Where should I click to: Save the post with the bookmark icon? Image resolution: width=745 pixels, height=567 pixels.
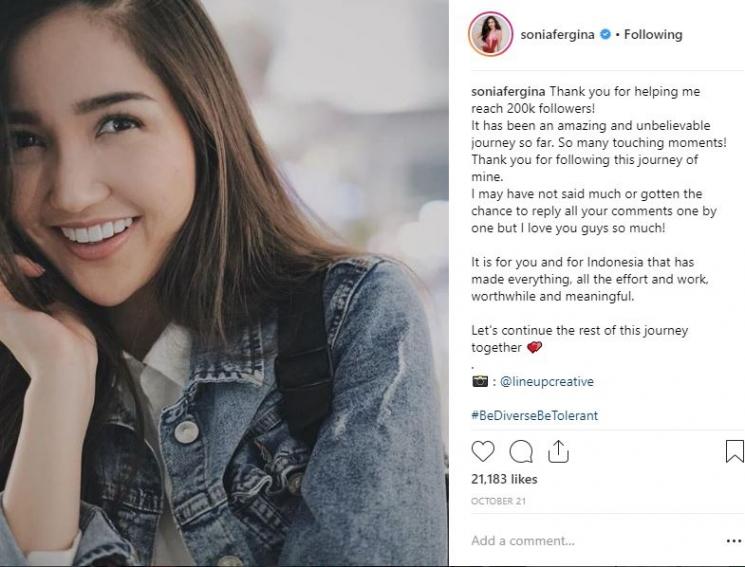point(734,451)
